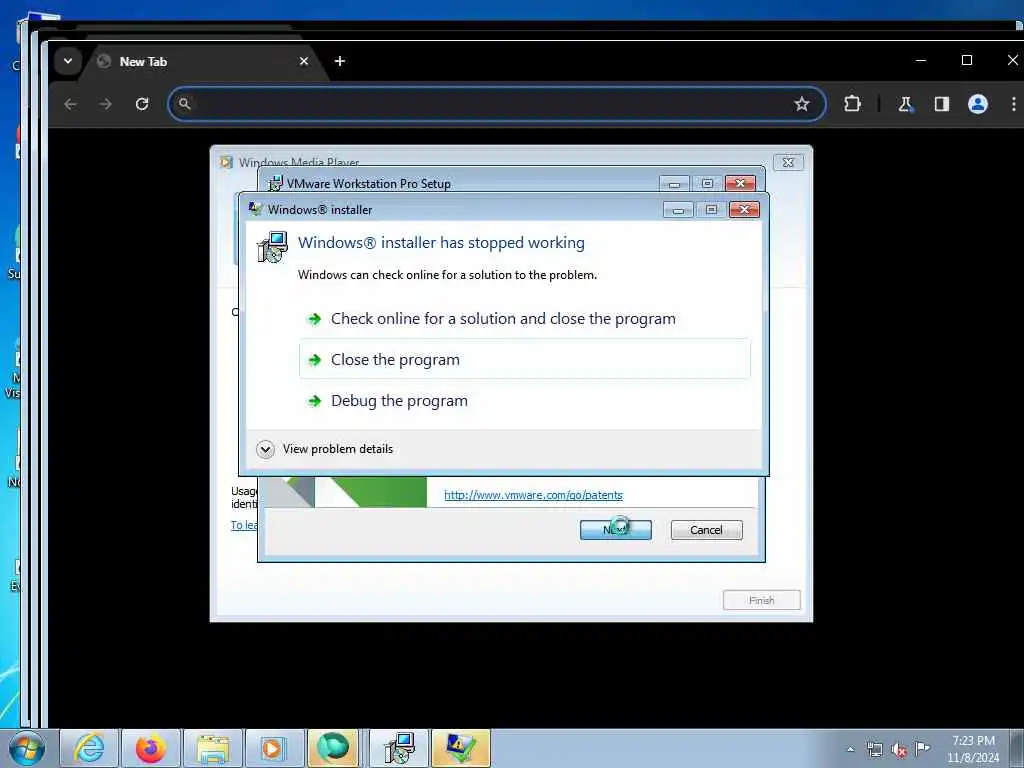Maximize the Windows installer dialog
1024x768 pixels.
[x=711, y=209]
